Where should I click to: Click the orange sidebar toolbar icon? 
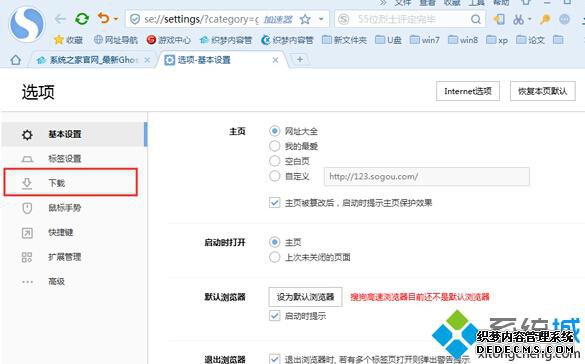[499, 19]
